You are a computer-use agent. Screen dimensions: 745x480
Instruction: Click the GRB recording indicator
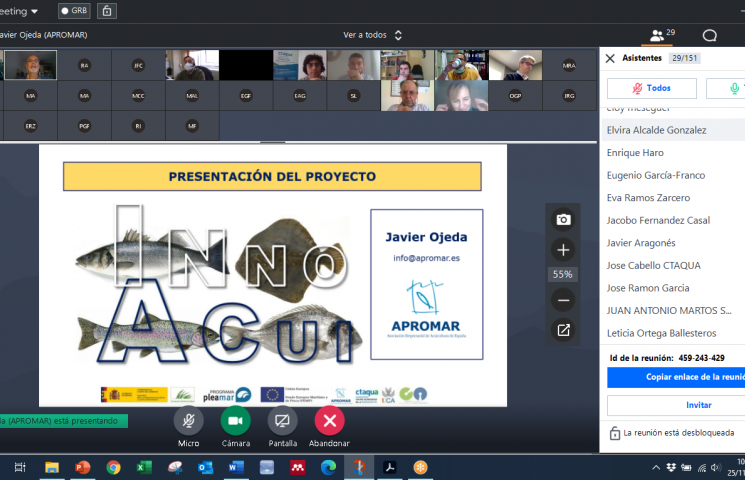pyautogui.click(x=75, y=10)
